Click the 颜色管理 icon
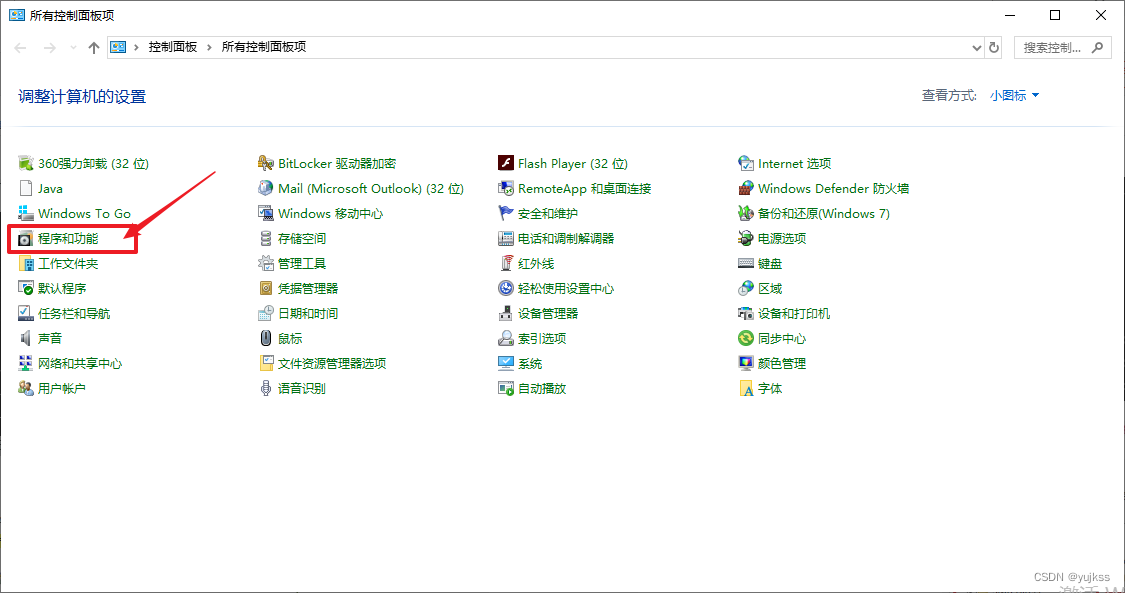This screenshot has width=1125, height=593. coord(746,364)
